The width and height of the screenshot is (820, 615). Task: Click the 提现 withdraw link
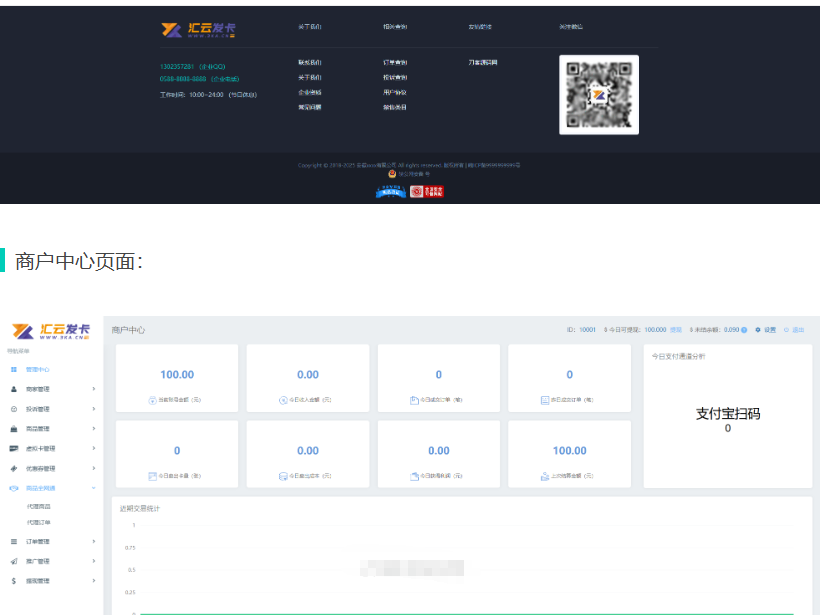674,329
